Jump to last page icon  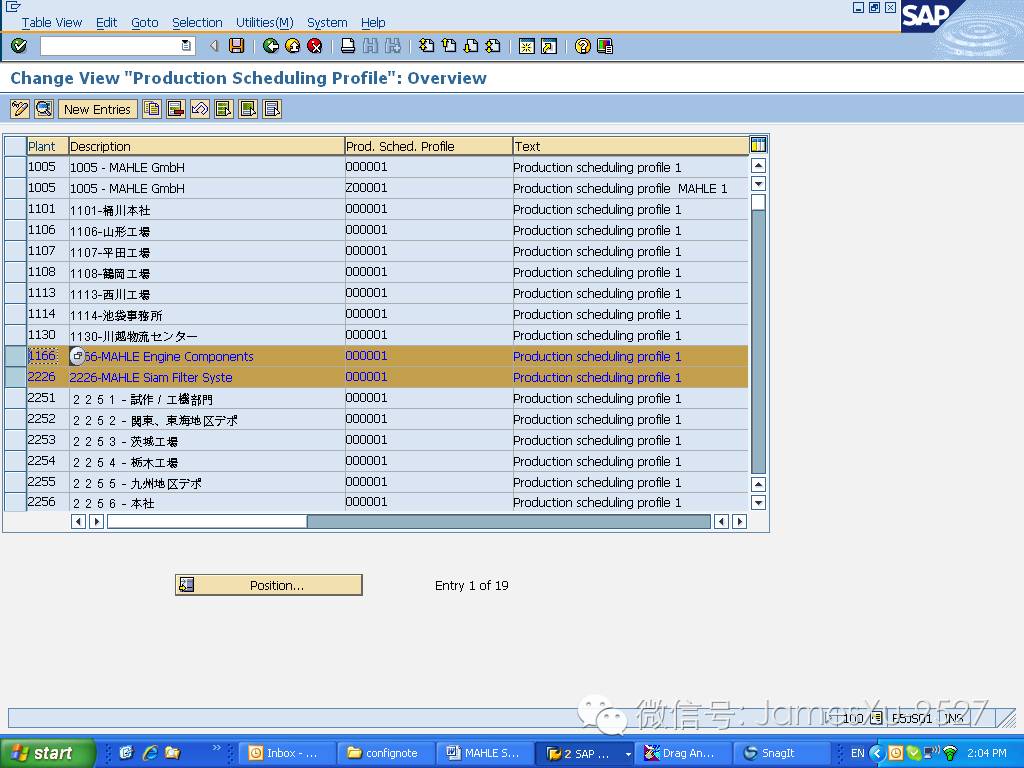tap(493, 46)
